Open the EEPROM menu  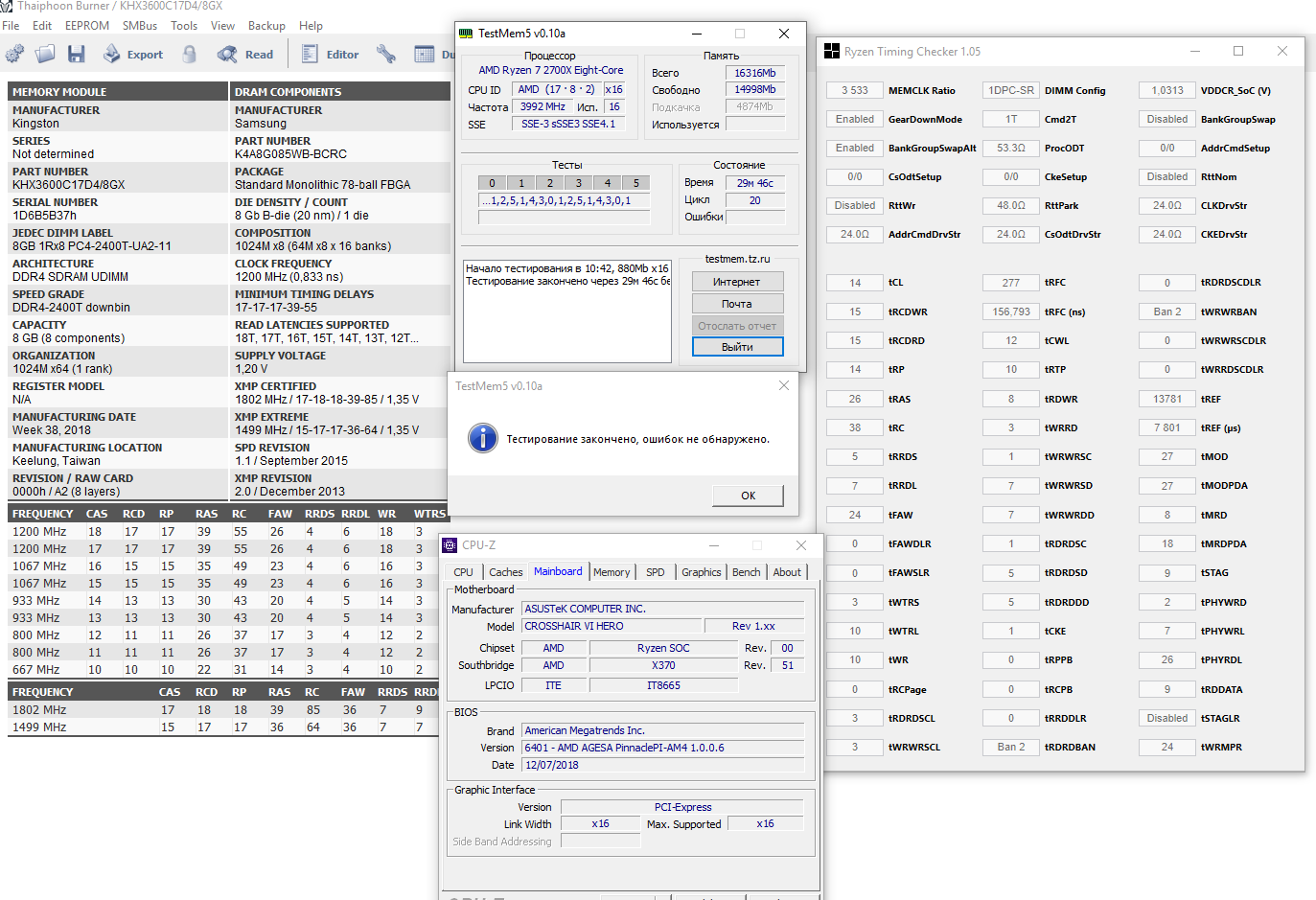[x=87, y=26]
